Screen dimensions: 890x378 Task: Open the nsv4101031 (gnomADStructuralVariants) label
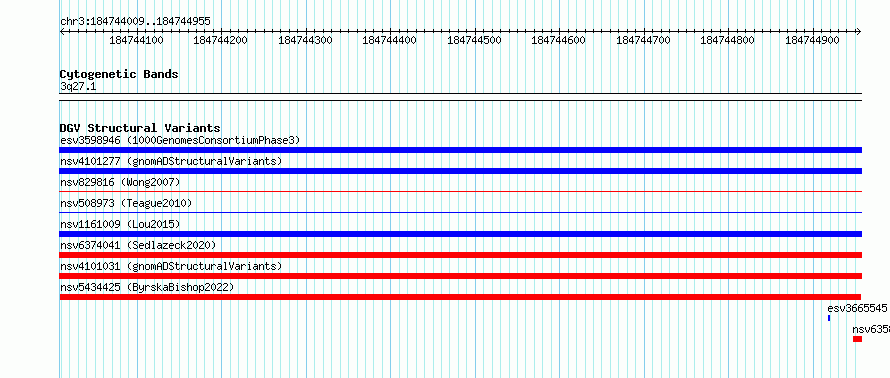coord(171,266)
